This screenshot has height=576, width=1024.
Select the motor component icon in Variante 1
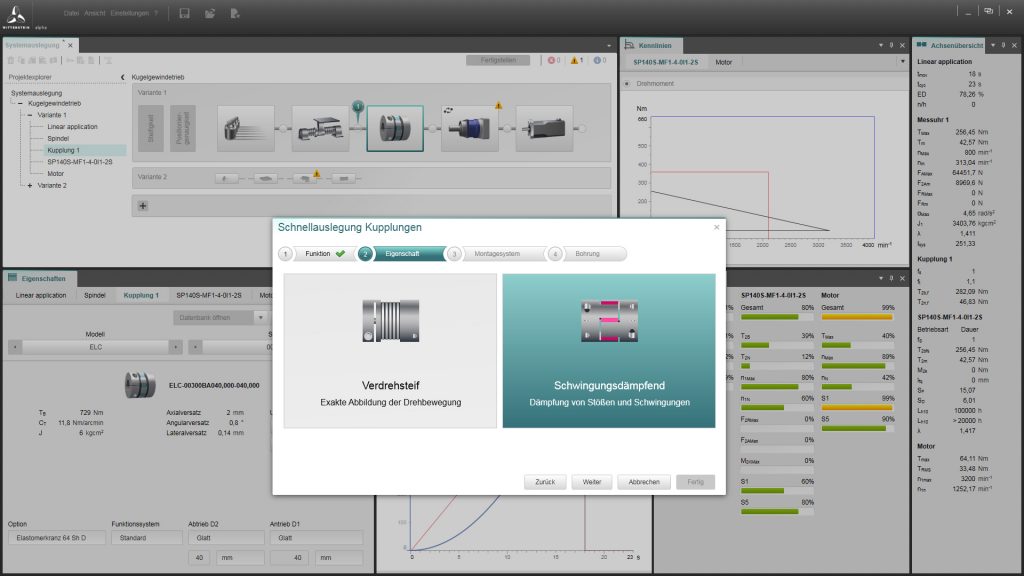[544, 128]
